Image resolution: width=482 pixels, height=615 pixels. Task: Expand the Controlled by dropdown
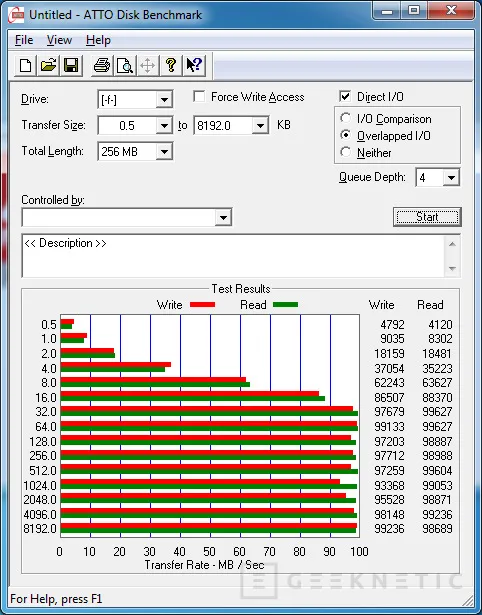point(223,217)
